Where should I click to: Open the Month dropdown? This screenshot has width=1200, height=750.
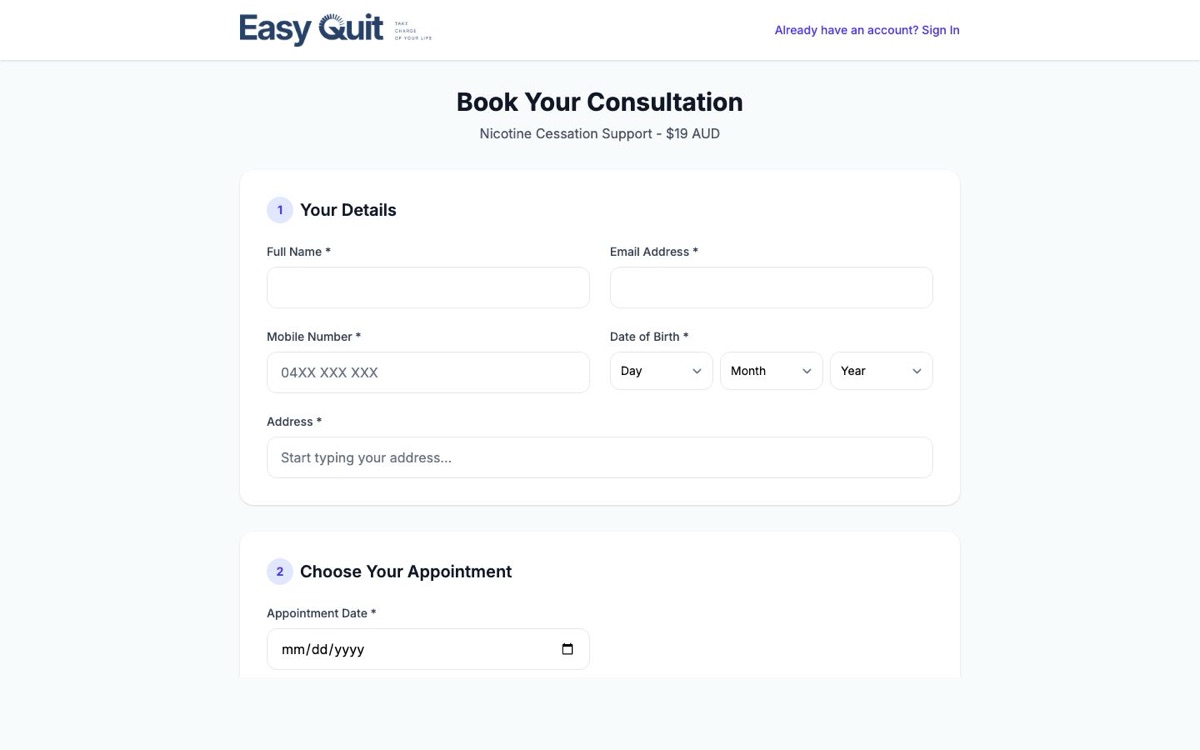click(770, 371)
